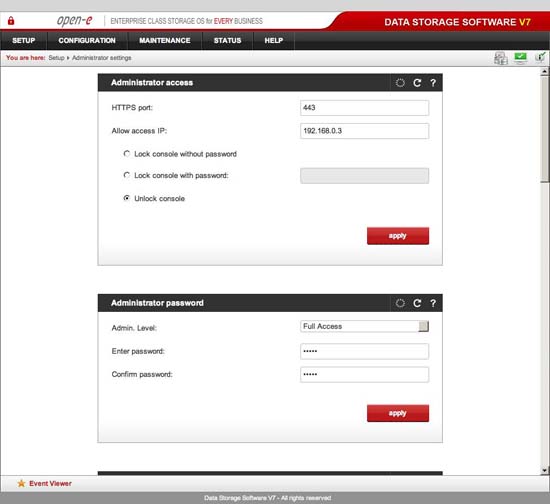Open help for Administrator password panel
This screenshot has height=504, width=550.
click(x=433, y=303)
